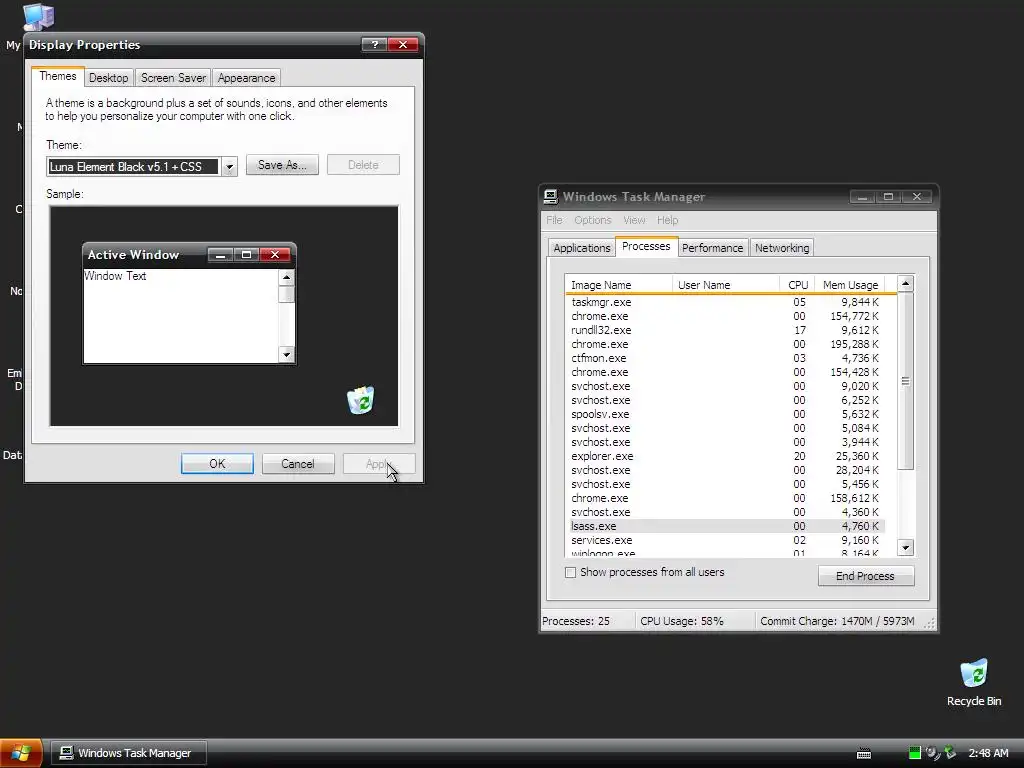Click the keyboard language bar icon
The width and height of the screenshot is (1024, 768).
pos(863,754)
